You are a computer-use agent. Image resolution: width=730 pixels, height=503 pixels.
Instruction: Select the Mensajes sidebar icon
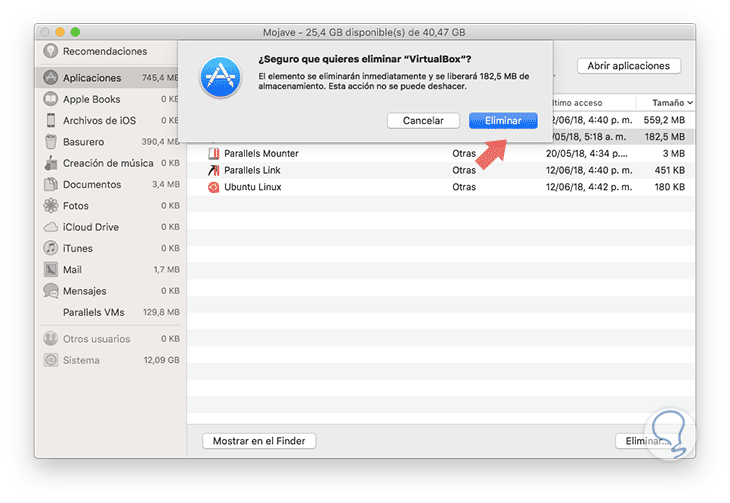click(50, 291)
